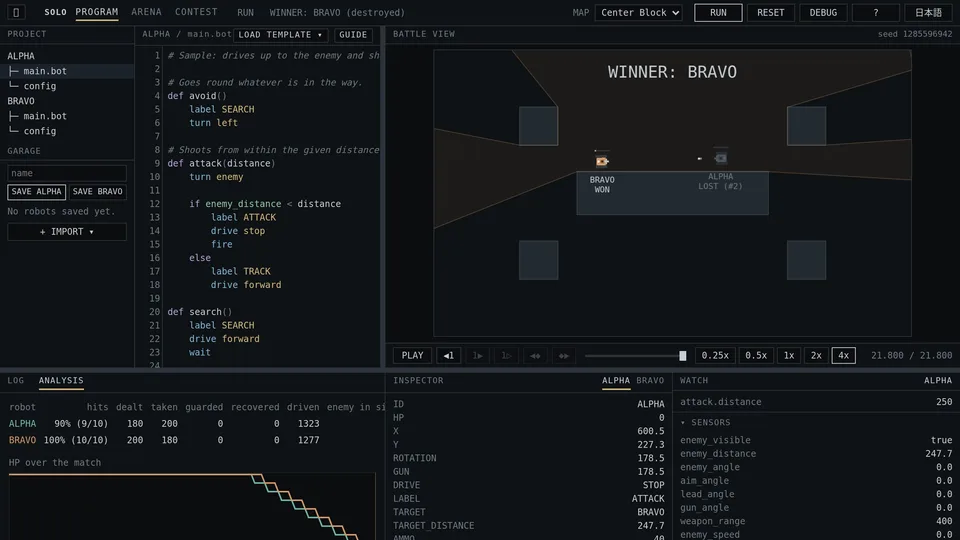Switch inspector to BRAVO
This screenshot has width=960, height=540.
(650, 380)
